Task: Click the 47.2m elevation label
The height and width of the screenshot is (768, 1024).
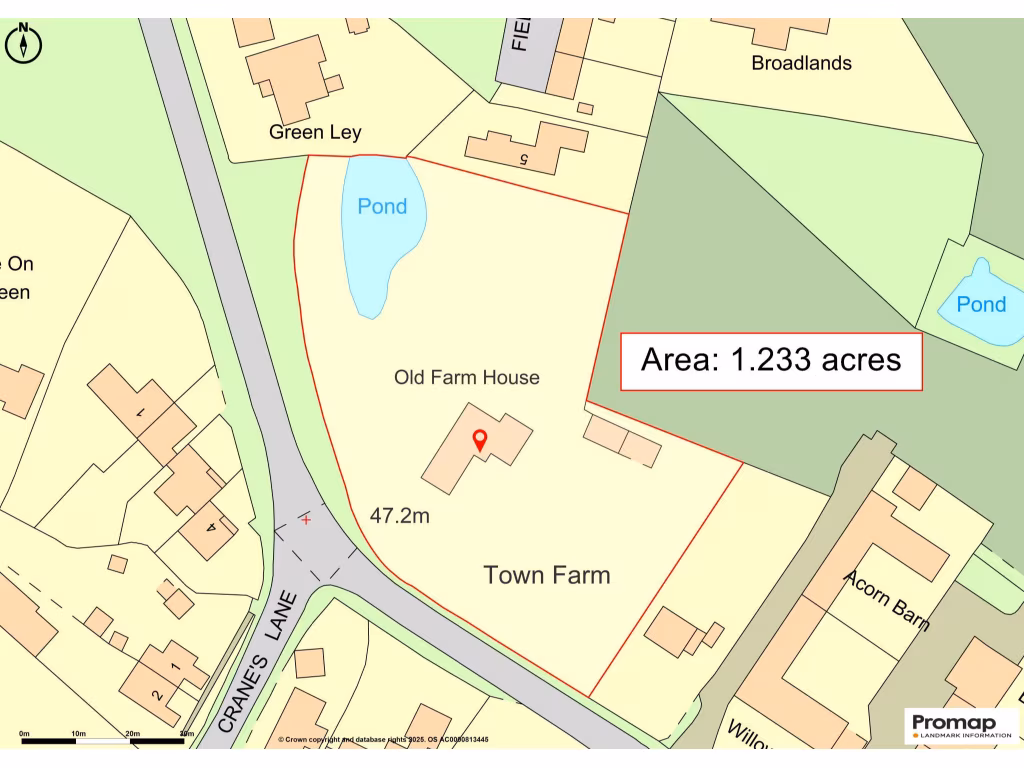Action: [x=399, y=516]
